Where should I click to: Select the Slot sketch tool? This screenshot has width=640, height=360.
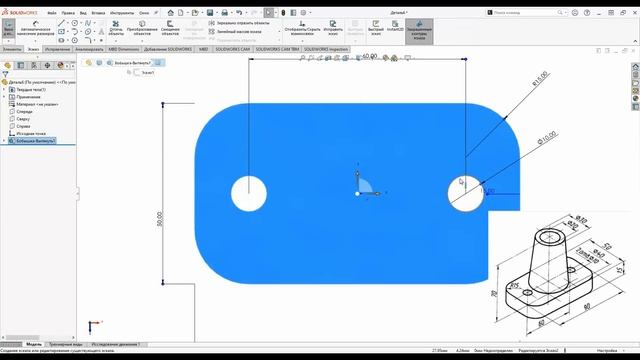tap(61, 40)
